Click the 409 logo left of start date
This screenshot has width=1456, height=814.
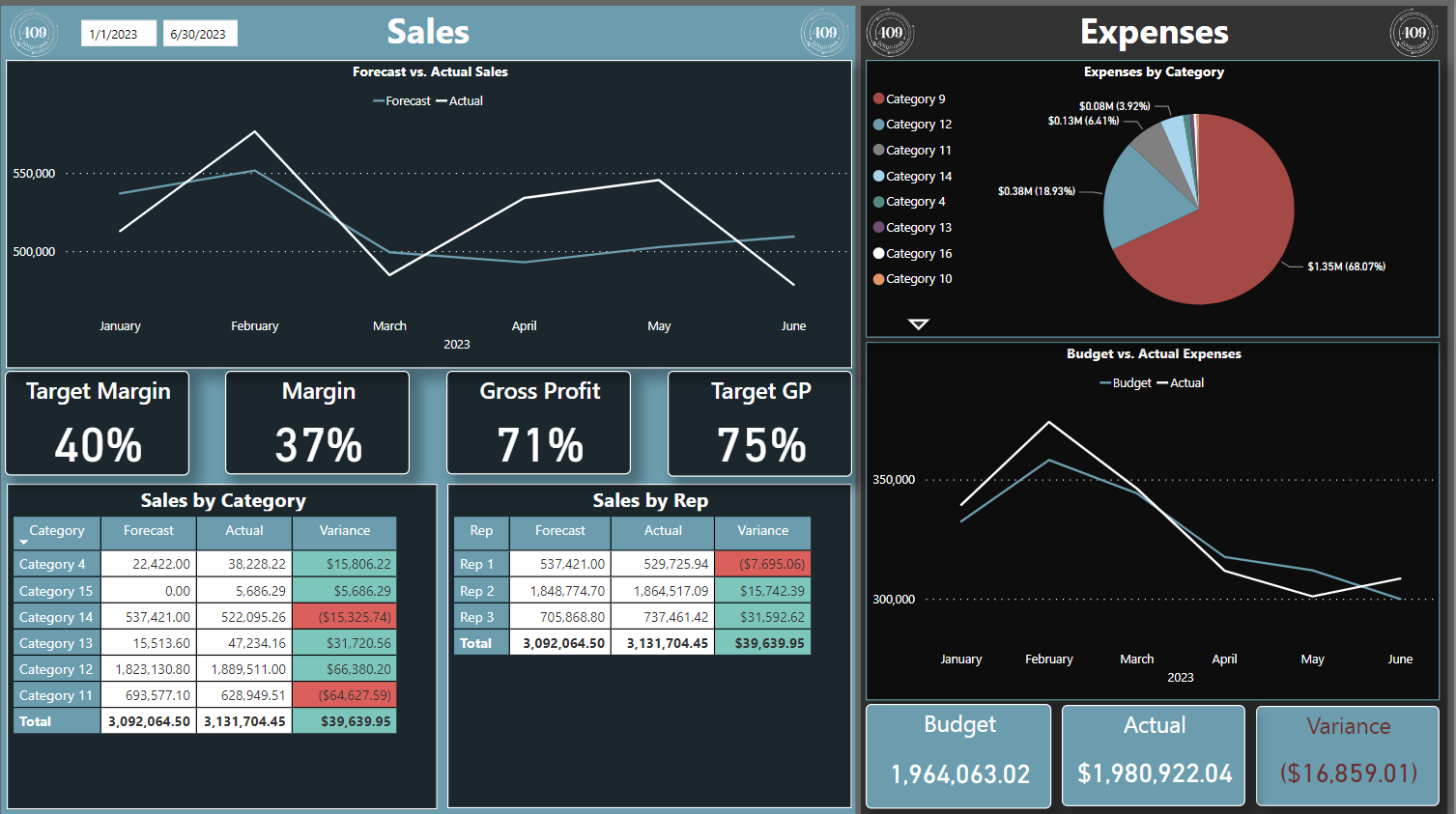pyautogui.click(x=34, y=33)
